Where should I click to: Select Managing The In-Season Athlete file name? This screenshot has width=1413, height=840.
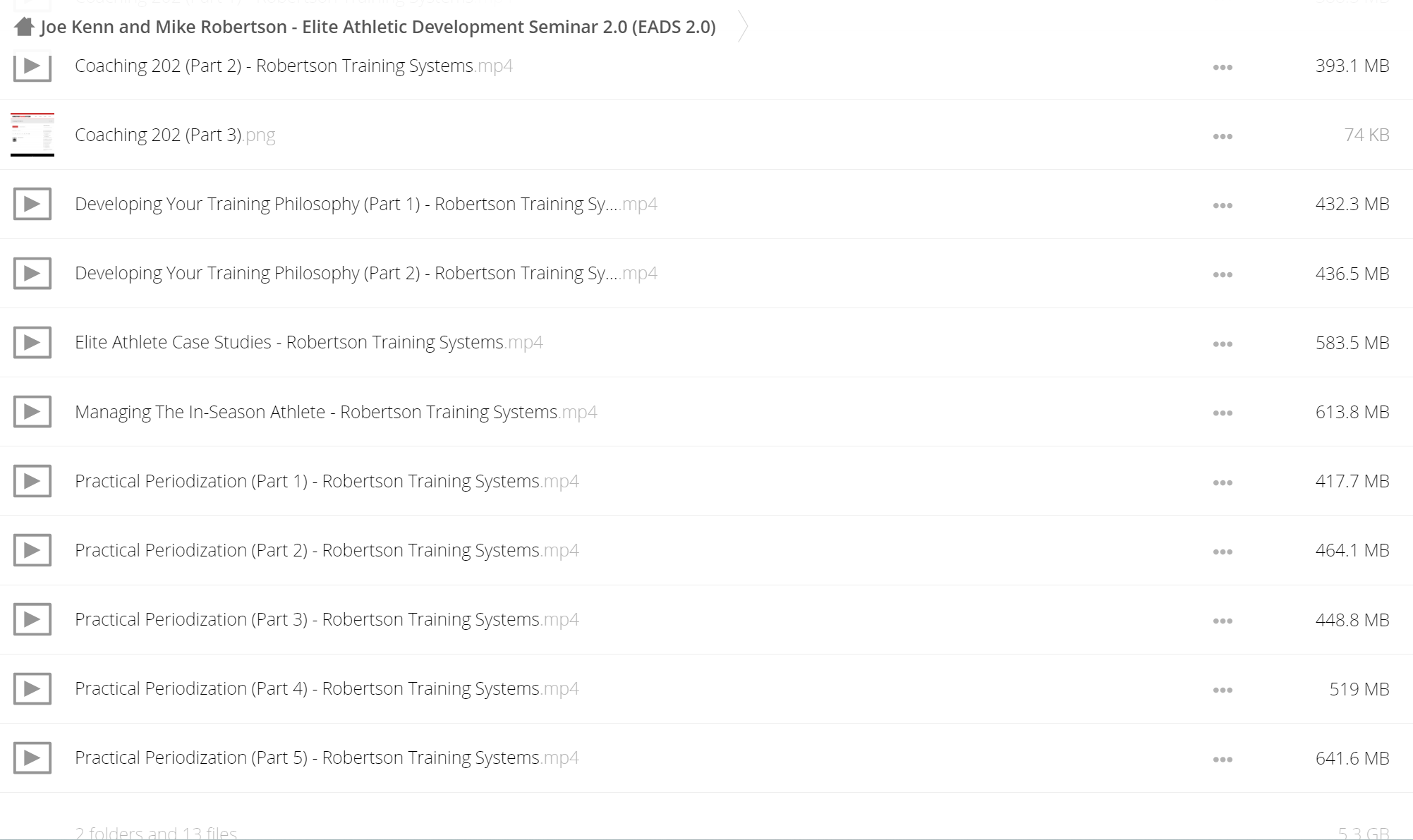pos(336,412)
